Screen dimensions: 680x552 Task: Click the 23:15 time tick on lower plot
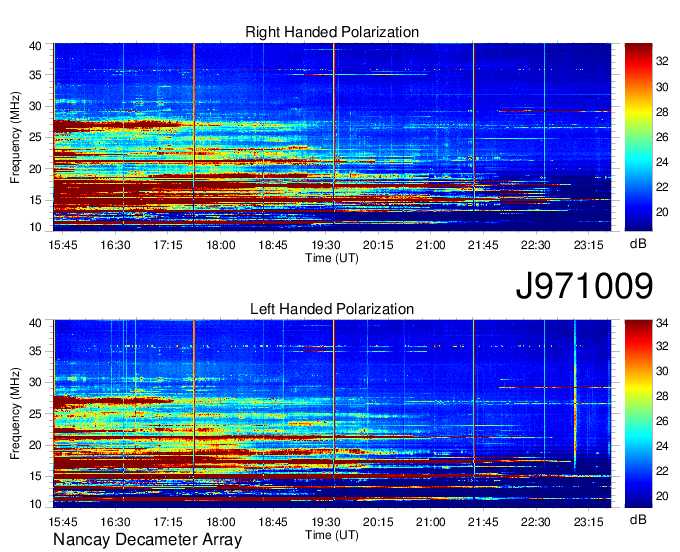[x=588, y=522]
